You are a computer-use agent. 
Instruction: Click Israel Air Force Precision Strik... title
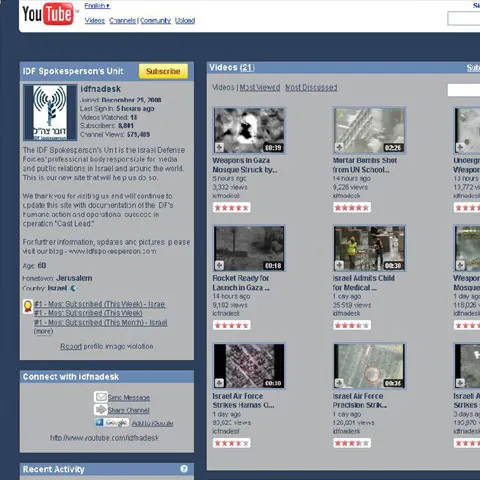coord(360,401)
